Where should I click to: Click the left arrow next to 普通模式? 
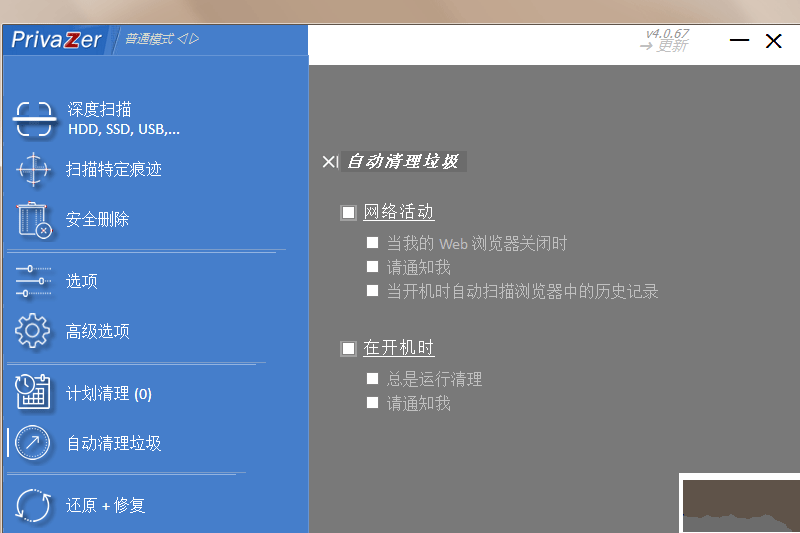[x=182, y=39]
